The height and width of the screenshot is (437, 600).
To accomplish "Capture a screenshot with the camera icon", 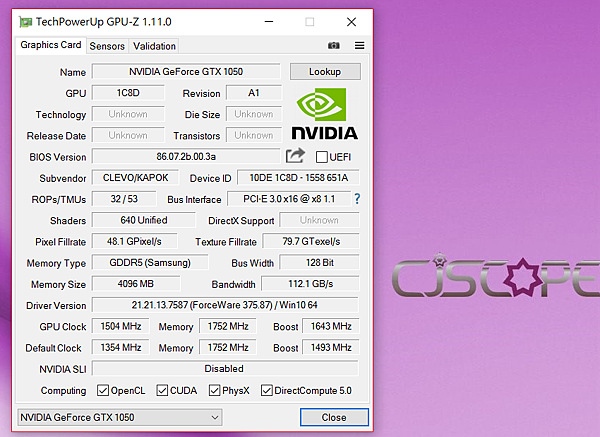I will click(x=334, y=46).
